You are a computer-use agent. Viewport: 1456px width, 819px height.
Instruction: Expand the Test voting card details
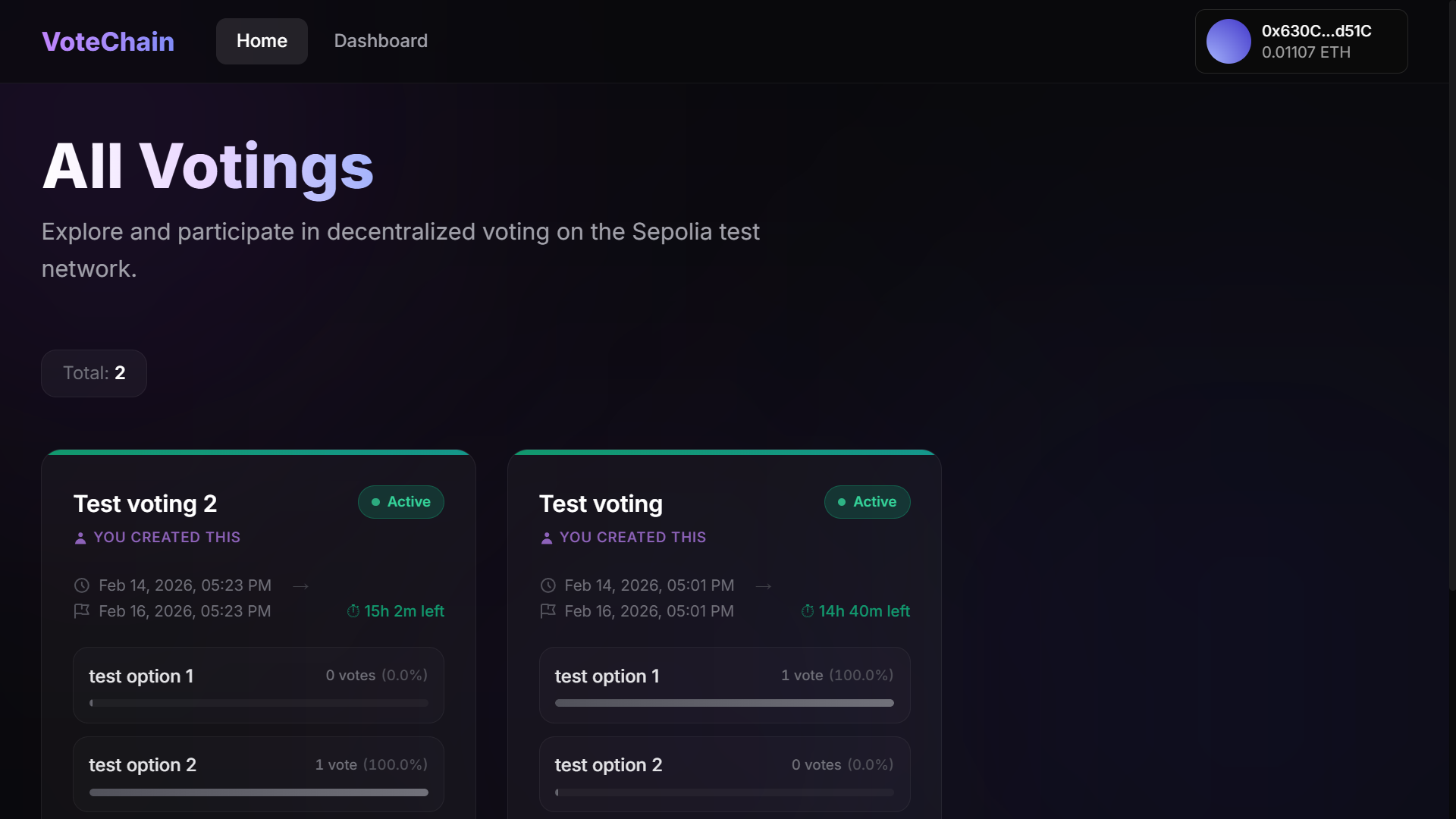pyautogui.click(x=600, y=503)
